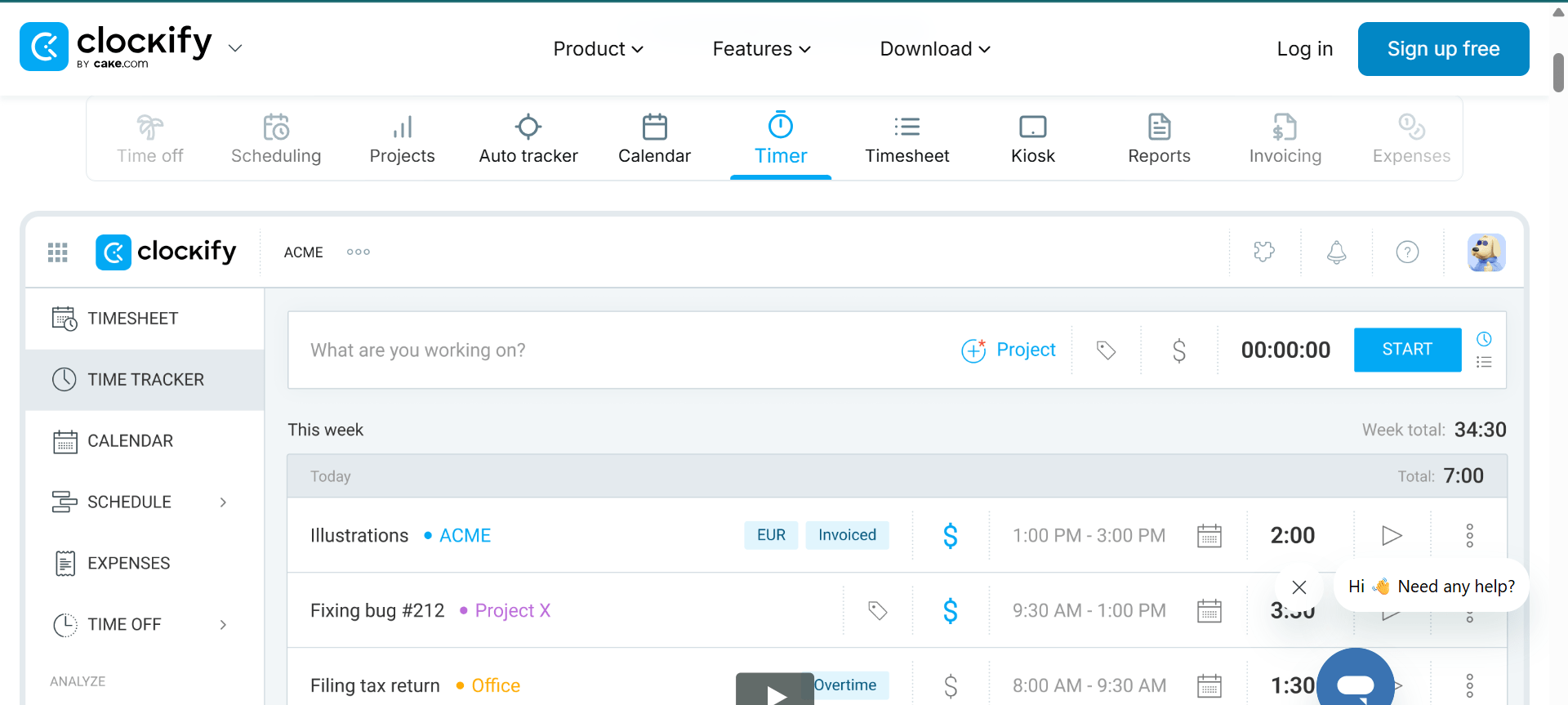Go to EXPENSES in the sidebar
1568x705 pixels.
click(x=145, y=564)
